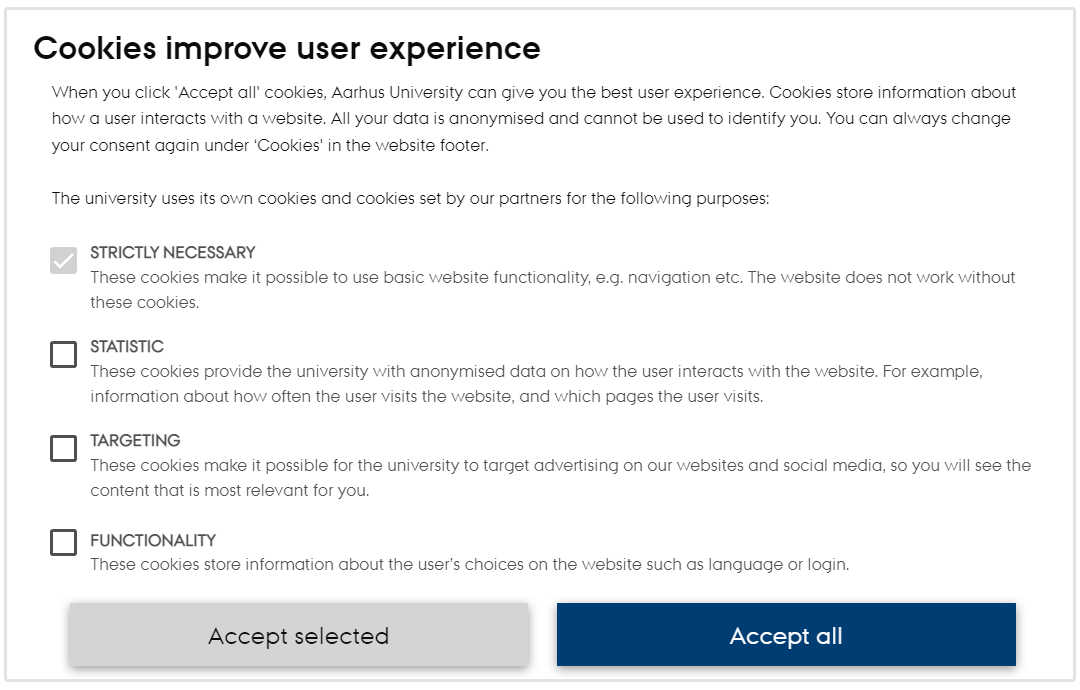The image size is (1080, 690).
Task: Enable the FUNCTIONALITY cookies checkbox
Action: 63,543
